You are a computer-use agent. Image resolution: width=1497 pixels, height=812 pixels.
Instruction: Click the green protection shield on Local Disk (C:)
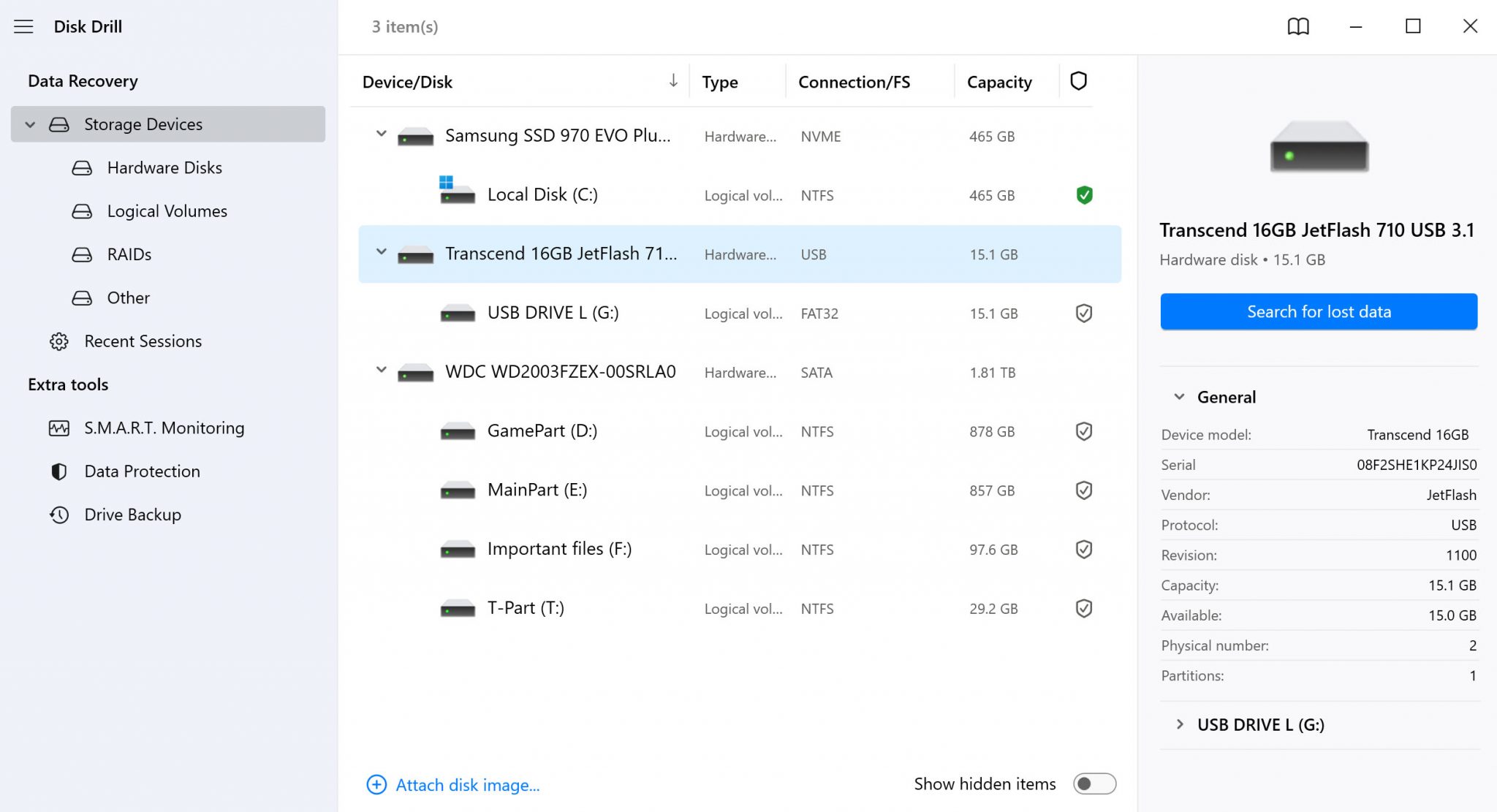[x=1084, y=194]
